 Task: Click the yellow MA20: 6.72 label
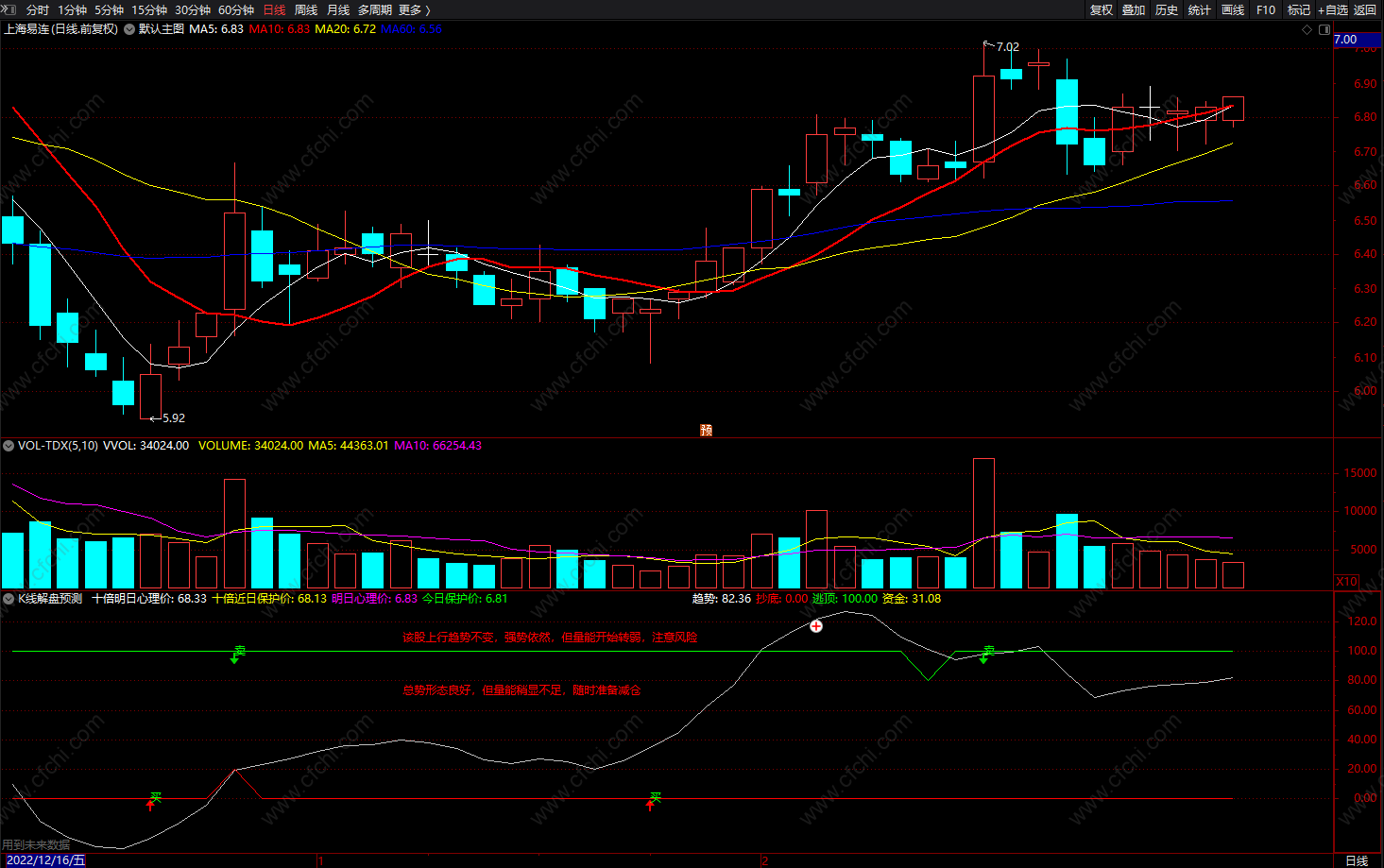tap(346, 29)
